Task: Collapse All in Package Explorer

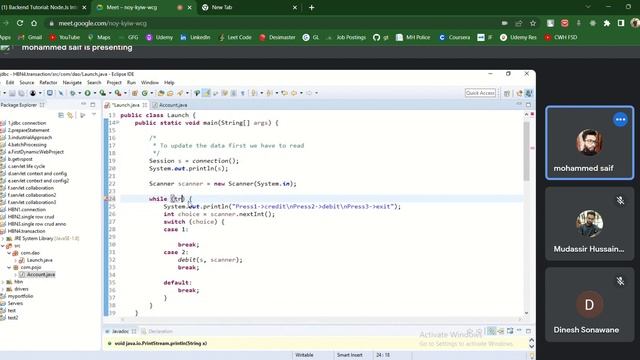Action: pos(60,115)
